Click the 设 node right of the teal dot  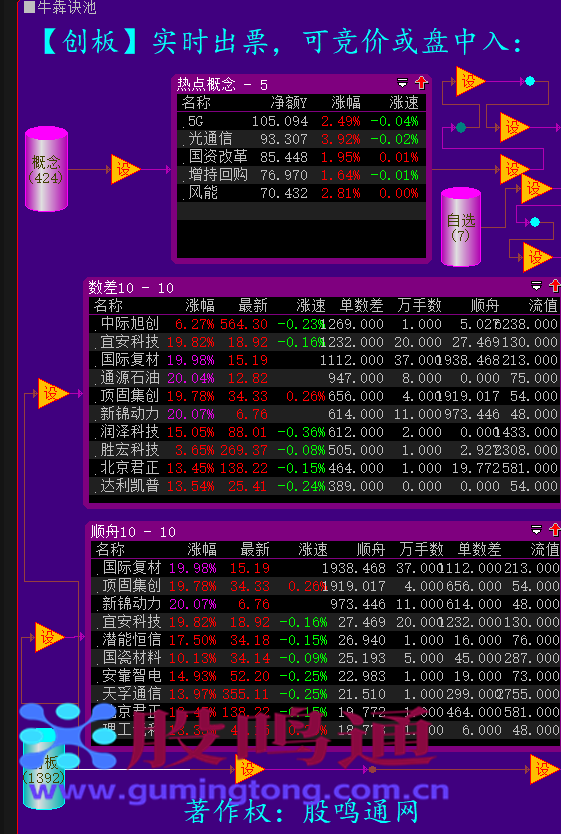point(514,127)
